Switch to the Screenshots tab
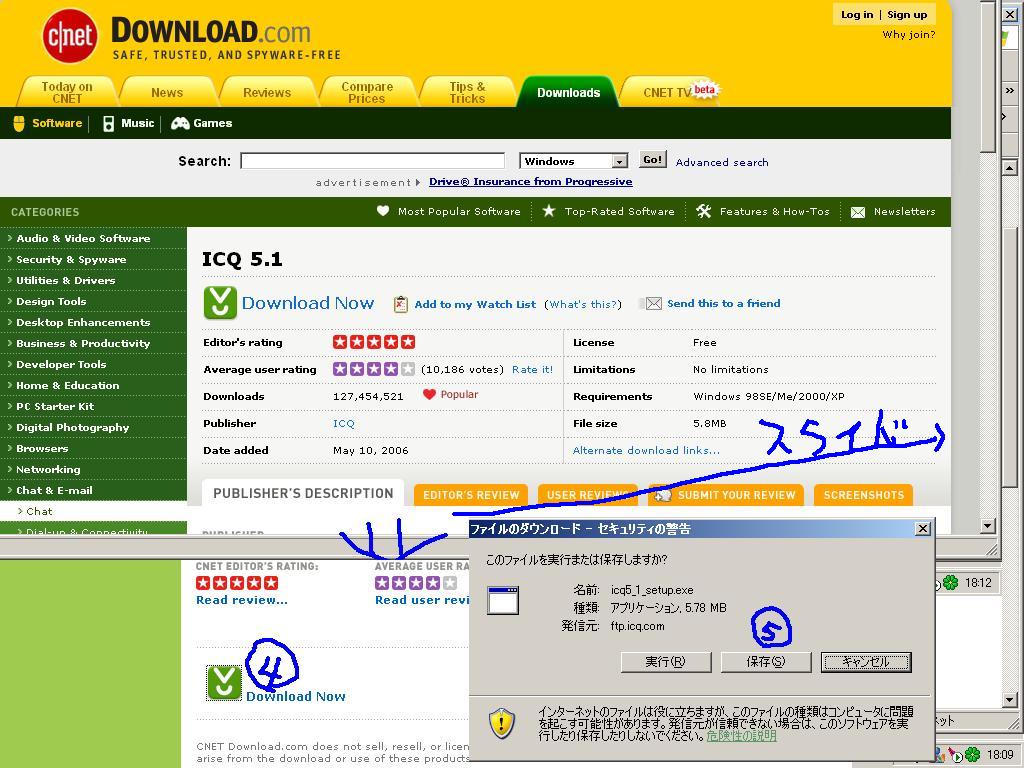This screenshot has width=1024, height=768. point(863,495)
